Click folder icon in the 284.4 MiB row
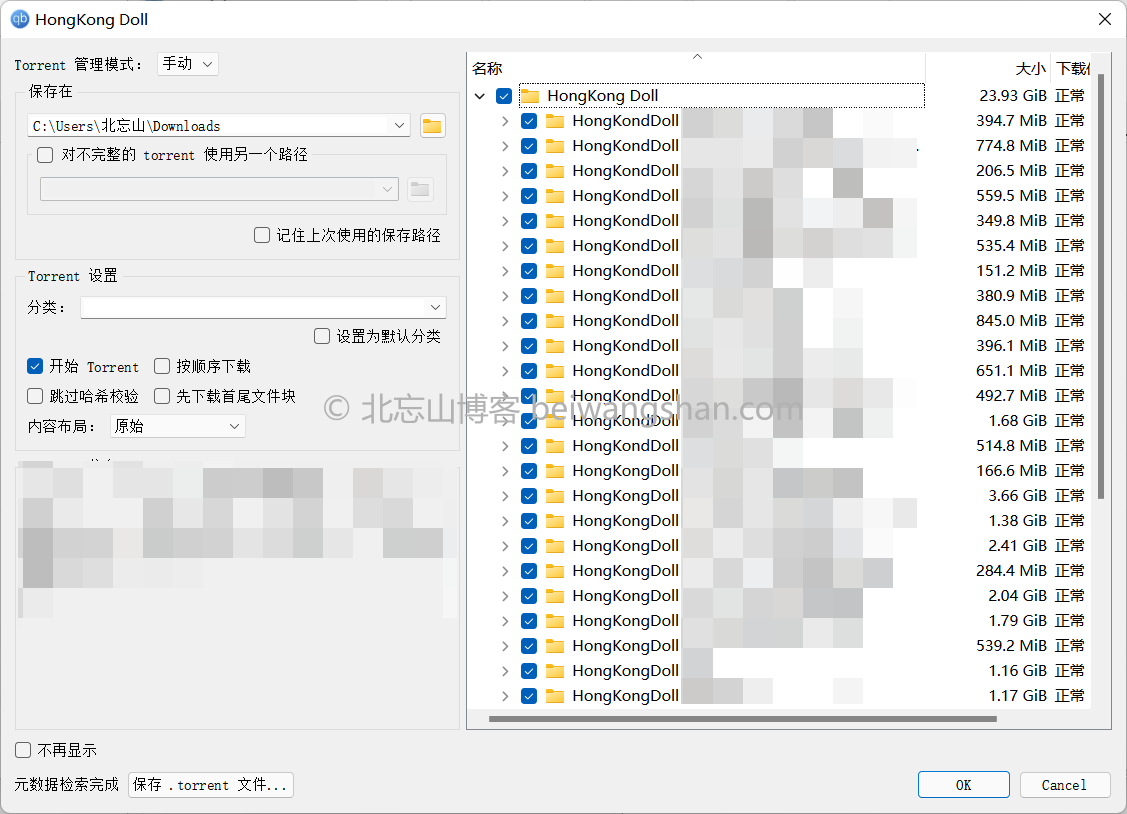The height and width of the screenshot is (814, 1127). 555,571
